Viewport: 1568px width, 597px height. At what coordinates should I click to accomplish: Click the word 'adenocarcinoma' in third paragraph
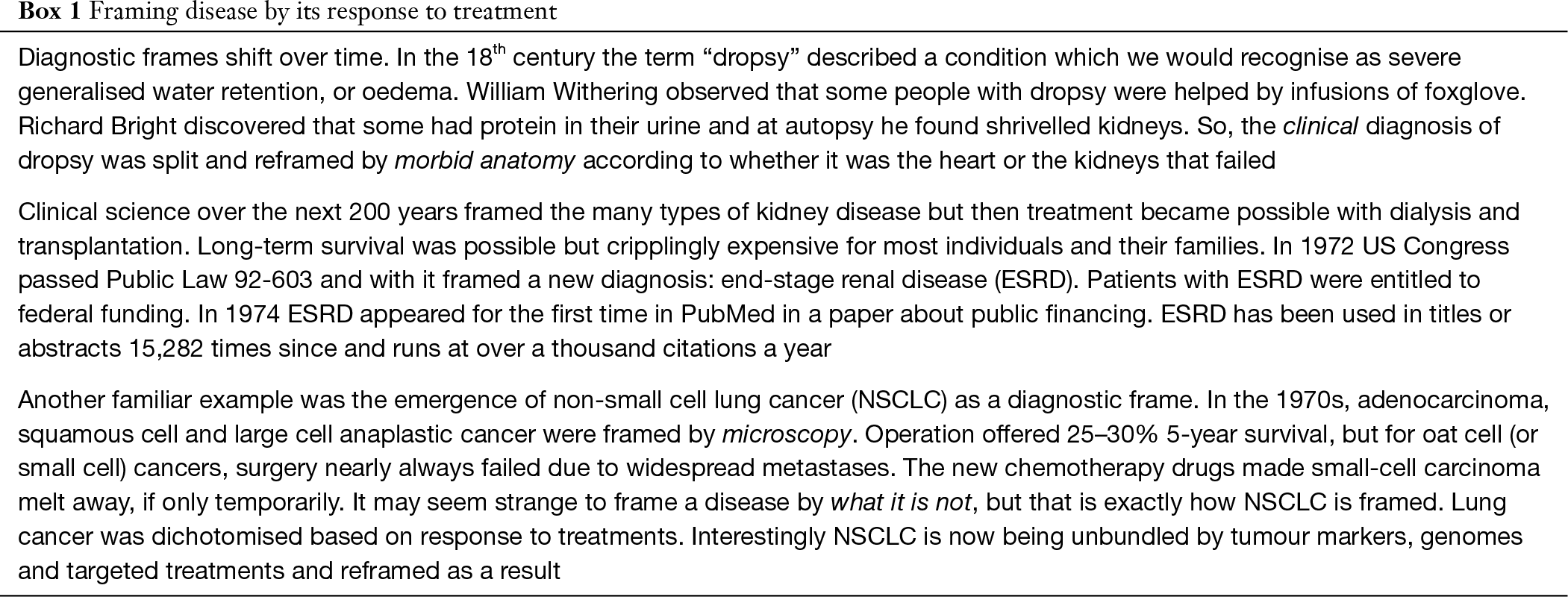[1452, 400]
